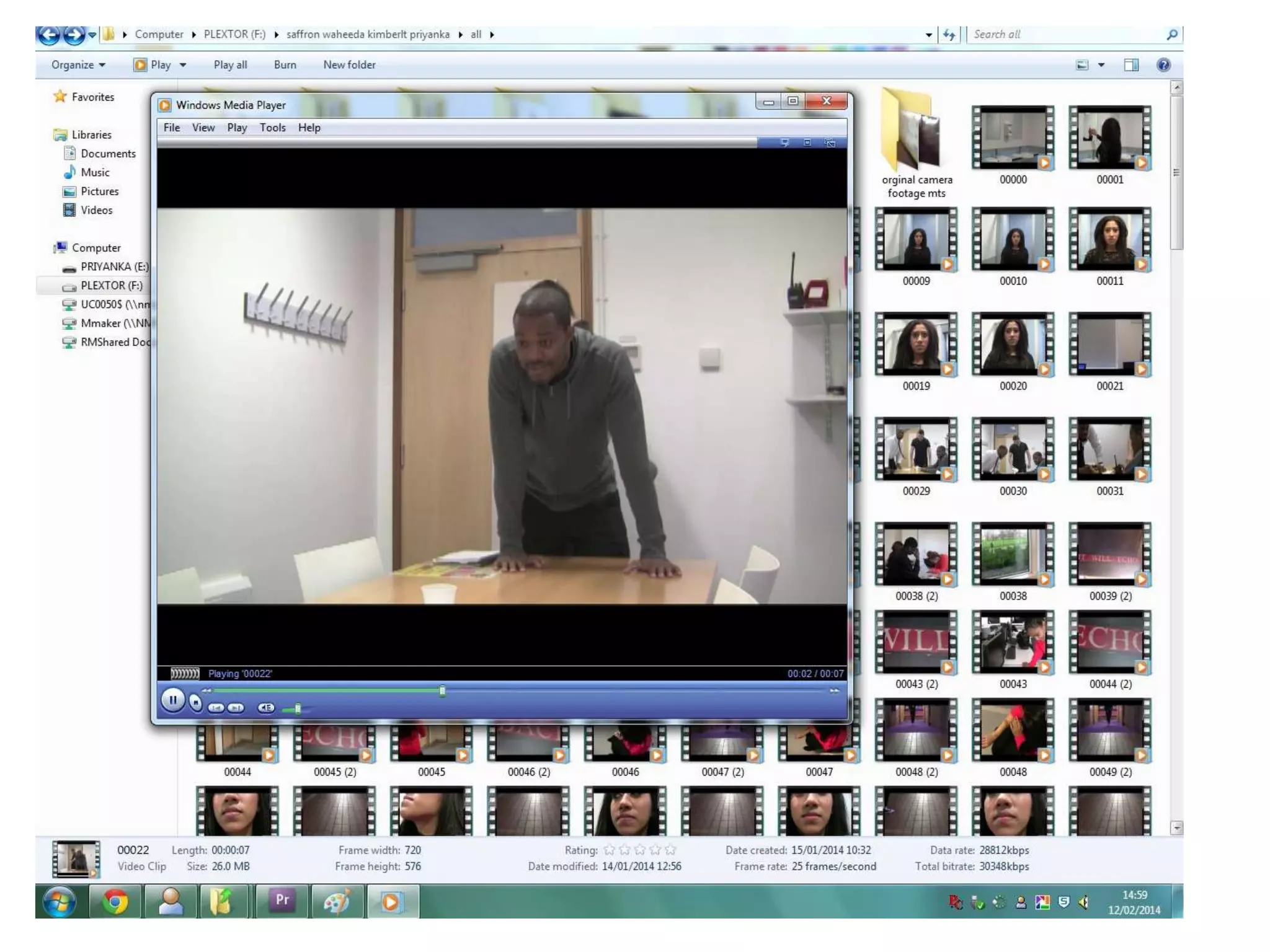The image size is (1270, 952).
Task: Expand the change view options arrow
Action: [x=1101, y=64]
